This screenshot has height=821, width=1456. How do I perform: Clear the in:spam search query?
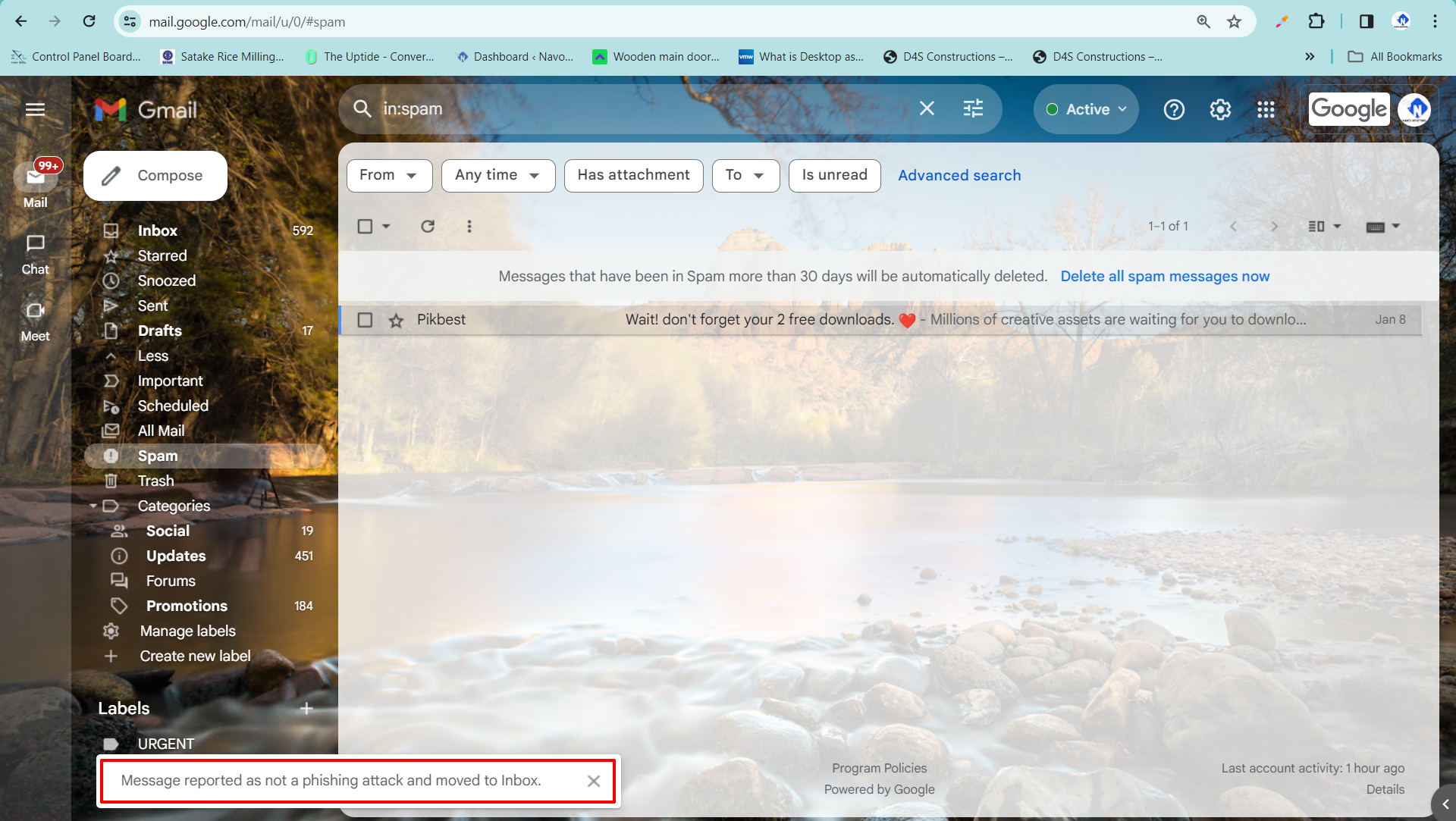click(927, 108)
